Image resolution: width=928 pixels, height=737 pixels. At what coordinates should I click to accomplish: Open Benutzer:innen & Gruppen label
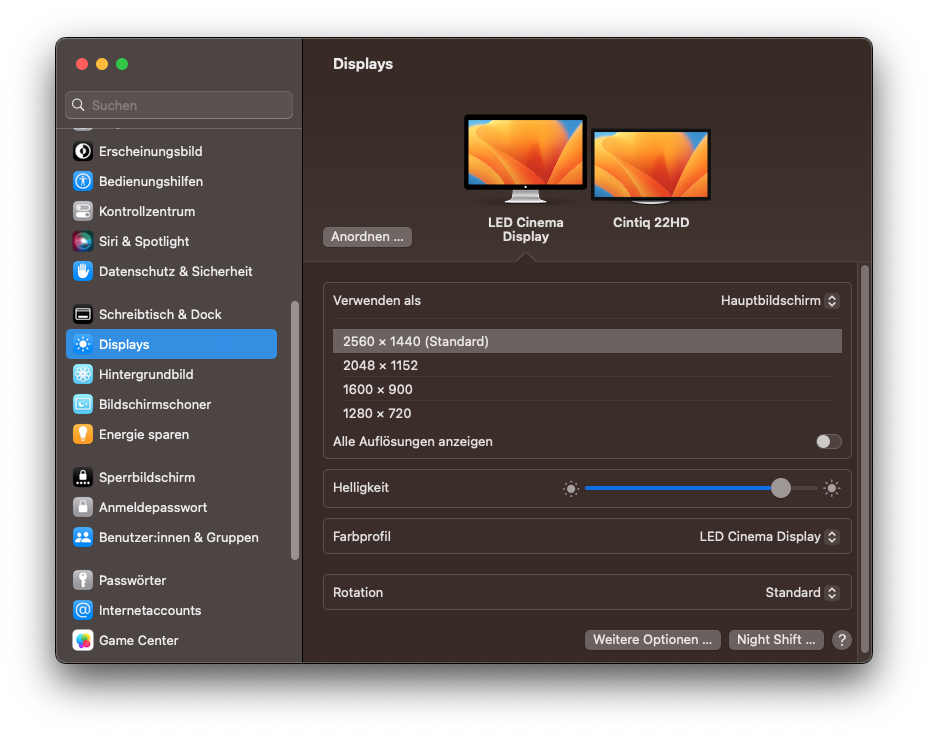pos(179,538)
